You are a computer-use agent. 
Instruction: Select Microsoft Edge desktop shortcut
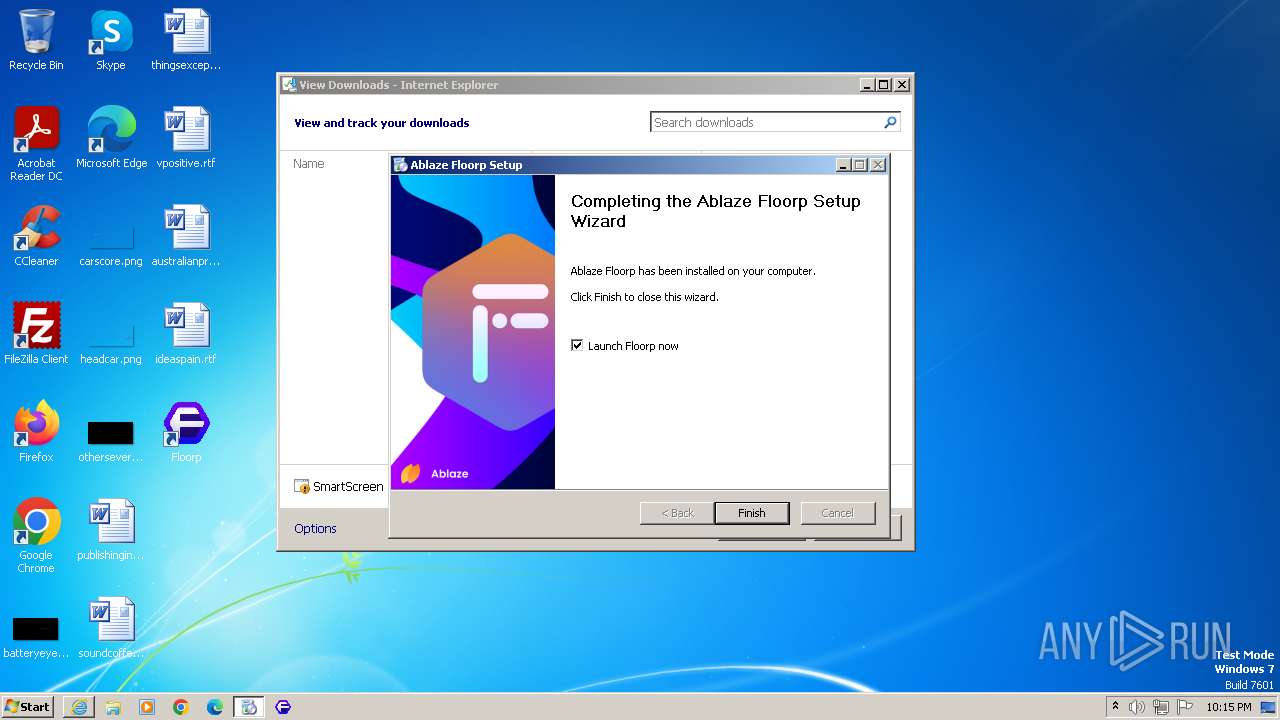tap(111, 138)
